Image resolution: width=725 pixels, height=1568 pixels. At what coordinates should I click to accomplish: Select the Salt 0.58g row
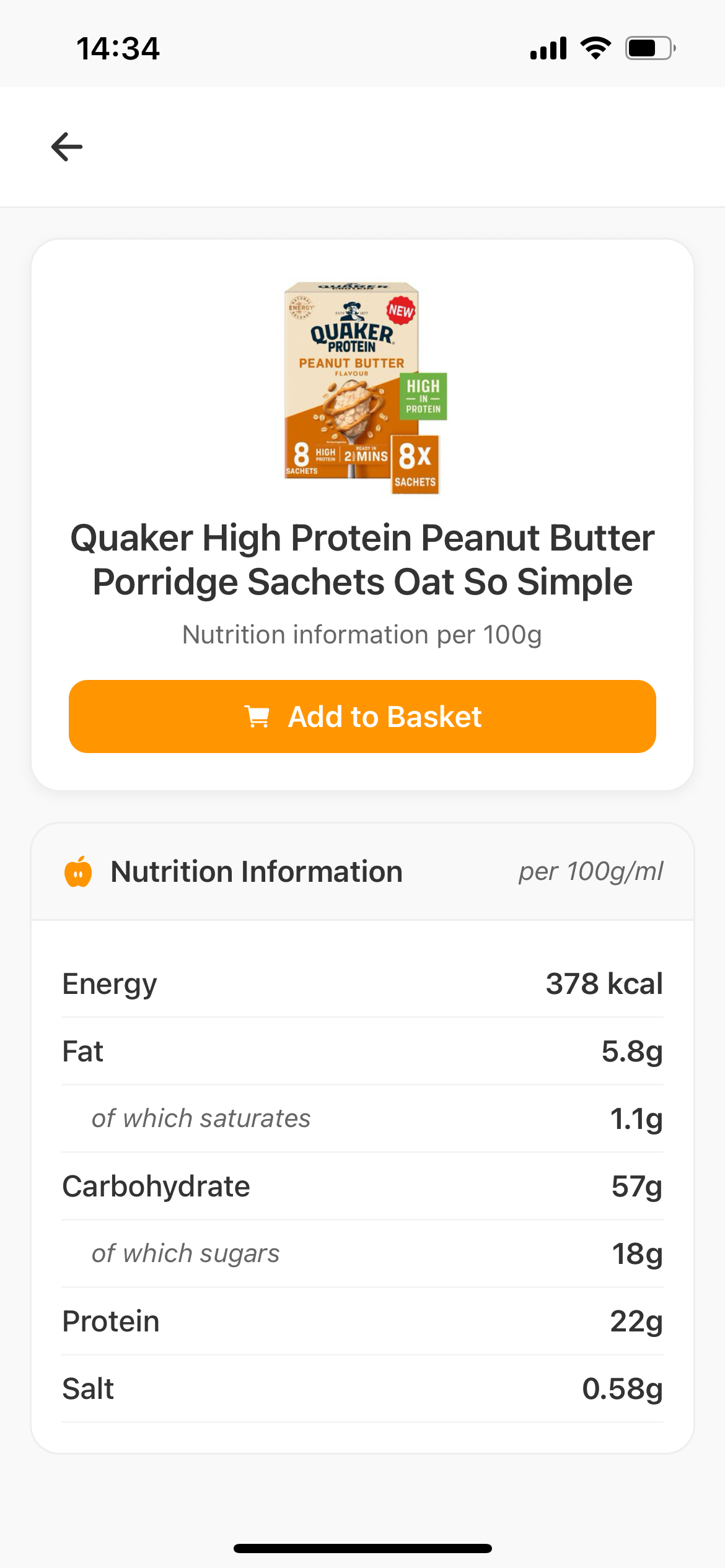pyautogui.click(x=362, y=1388)
